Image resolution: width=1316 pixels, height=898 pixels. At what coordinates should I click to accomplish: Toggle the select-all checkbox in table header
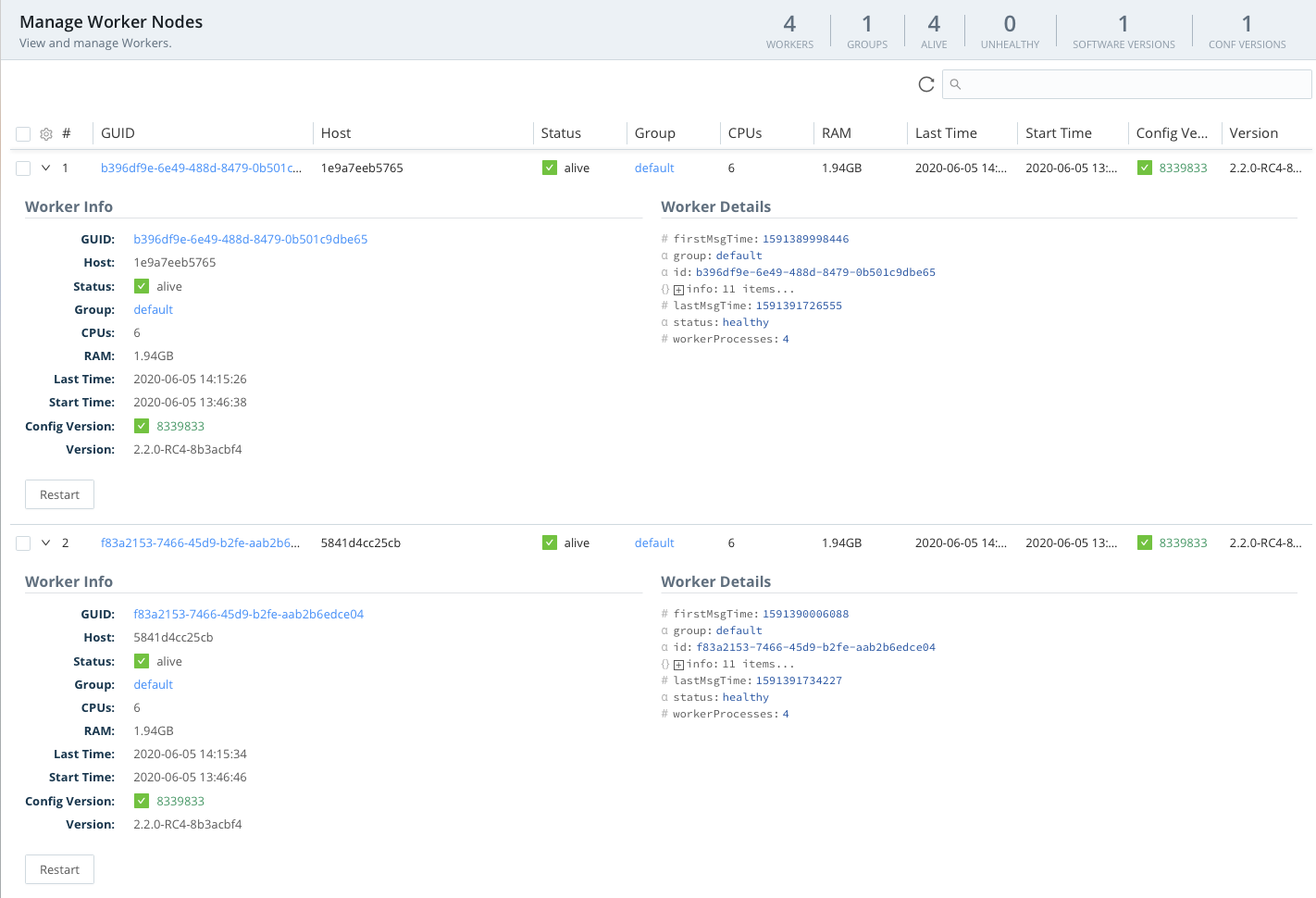point(23,134)
